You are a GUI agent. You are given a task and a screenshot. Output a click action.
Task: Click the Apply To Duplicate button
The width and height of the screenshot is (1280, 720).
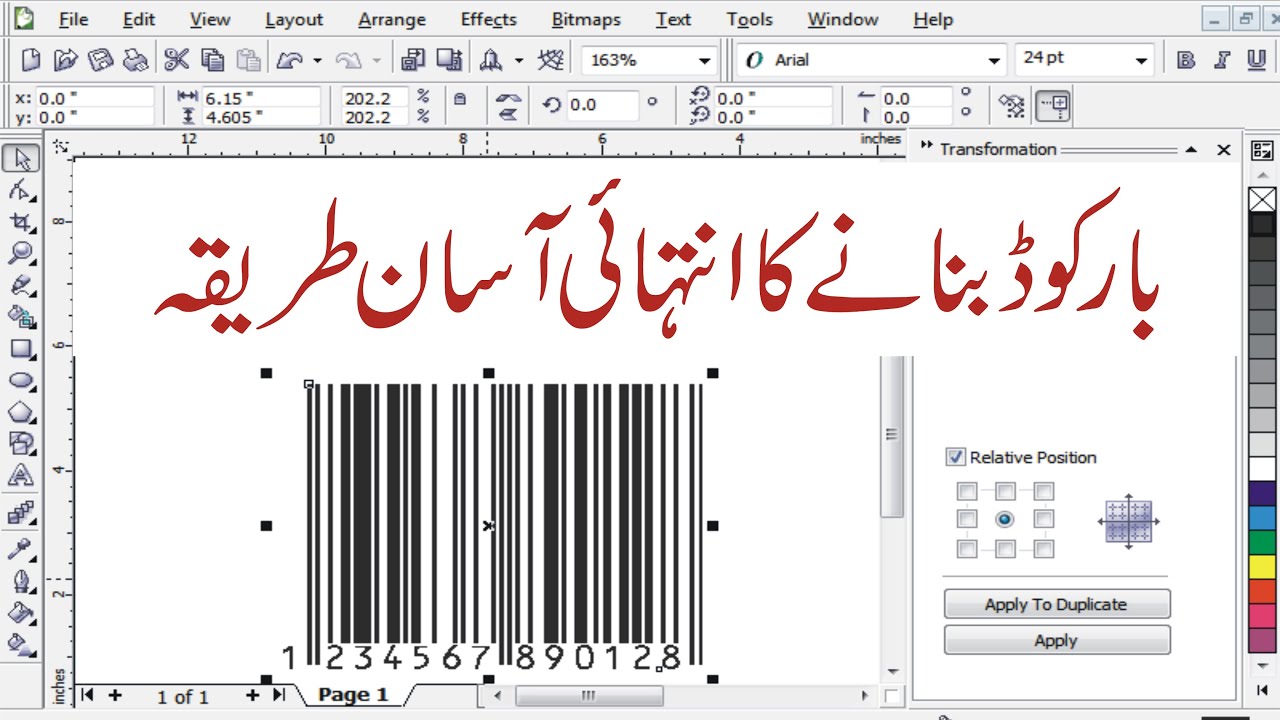(1056, 604)
